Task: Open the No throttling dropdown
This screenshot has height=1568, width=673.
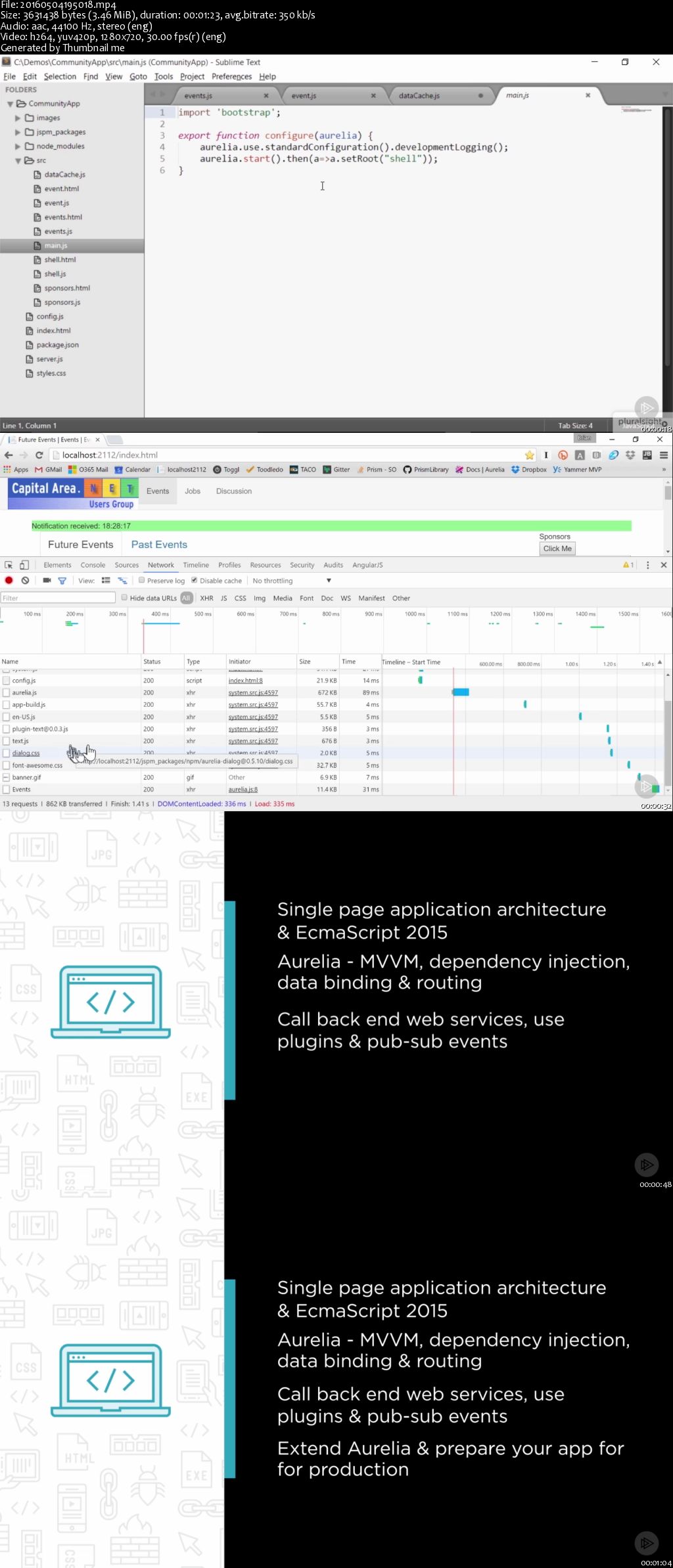Action: [292, 581]
